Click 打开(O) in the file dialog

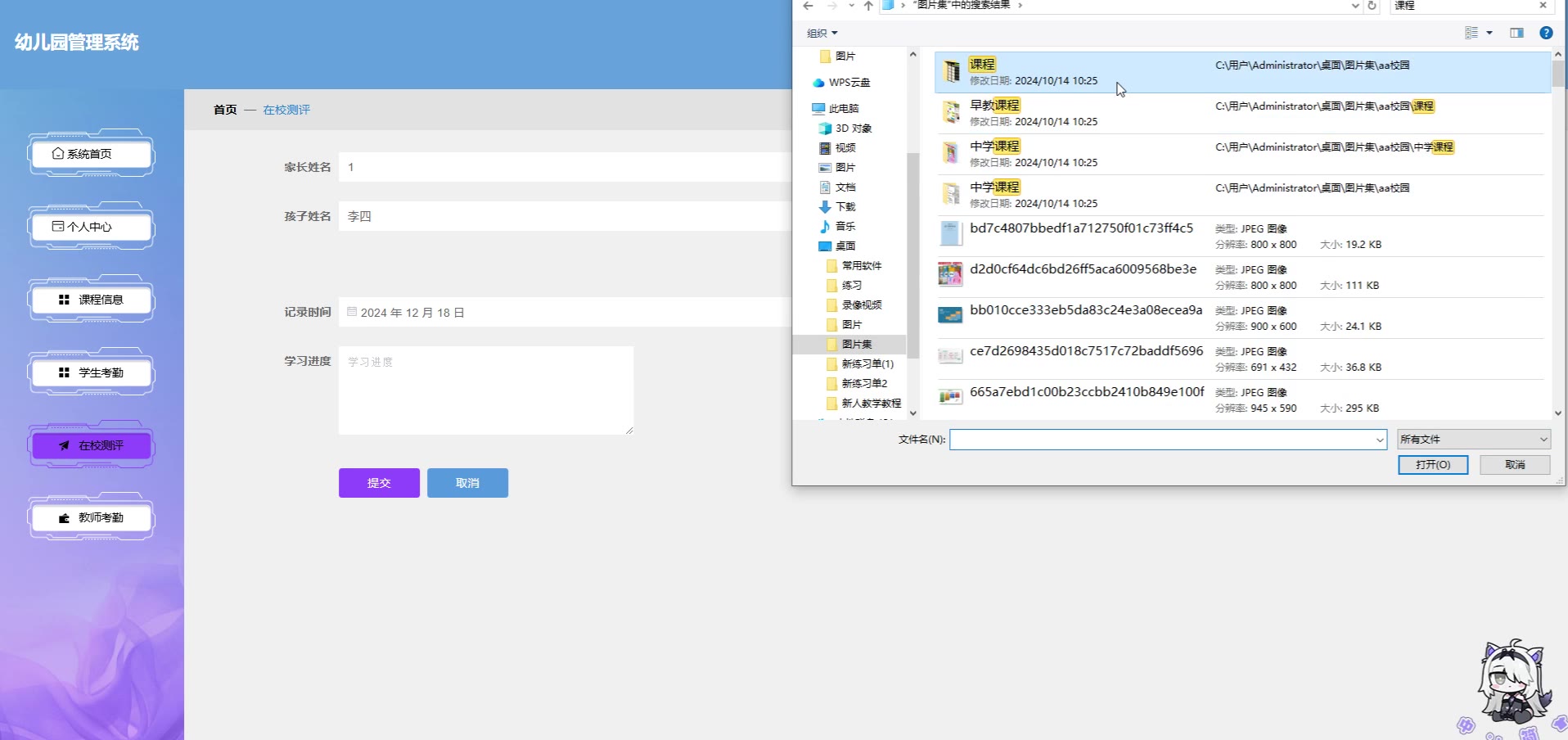[1433, 465]
